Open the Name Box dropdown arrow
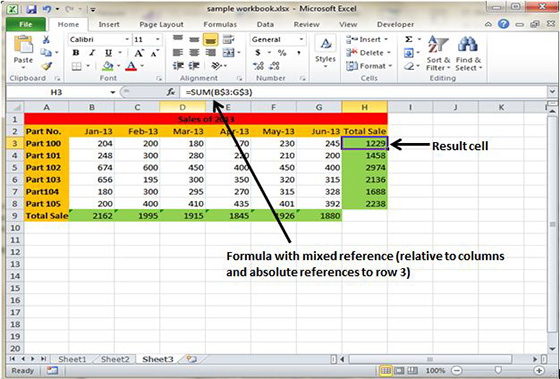The image size is (560, 379). coord(112,92)
